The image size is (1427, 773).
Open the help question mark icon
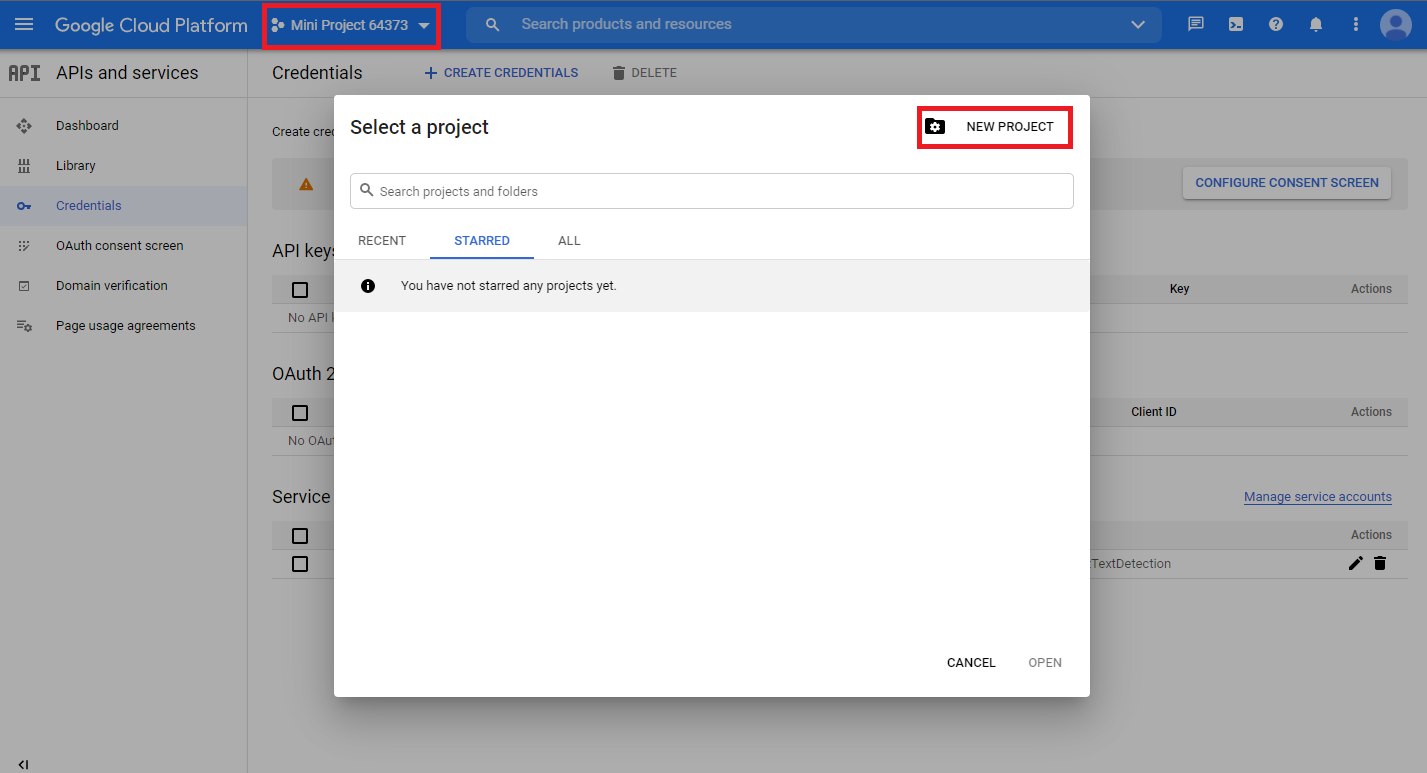(x=1276, y=25)
